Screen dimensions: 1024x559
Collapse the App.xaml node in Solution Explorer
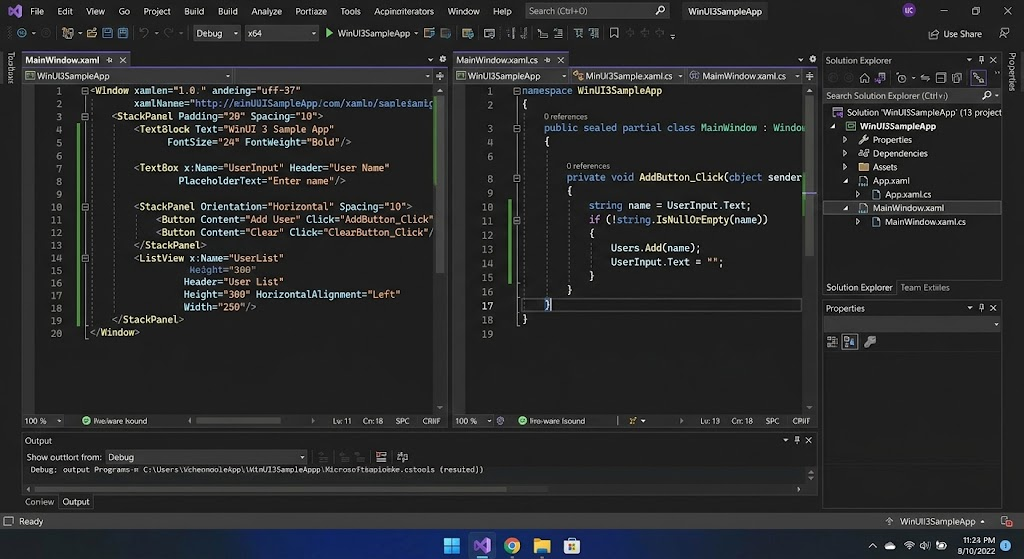pos(845,181)
